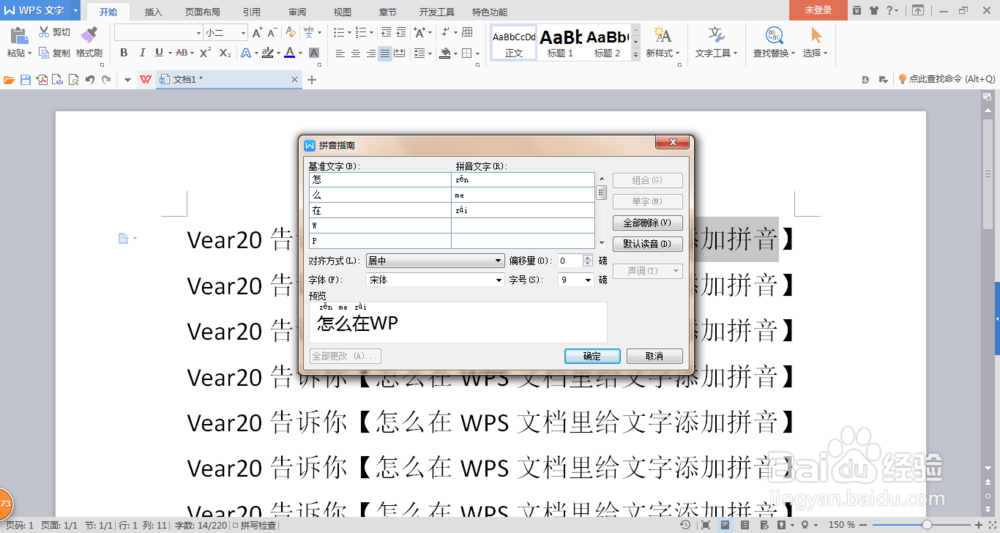The width and height of the screenshot is (1000, 533).
Task: Open the 选择 select dropdown
Action: tap(814, 54)
